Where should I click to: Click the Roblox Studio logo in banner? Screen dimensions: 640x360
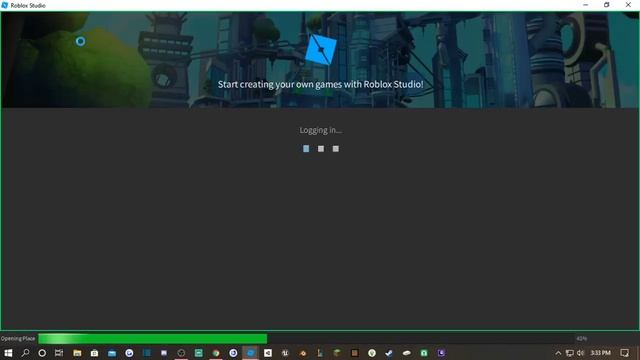(321, 49)
